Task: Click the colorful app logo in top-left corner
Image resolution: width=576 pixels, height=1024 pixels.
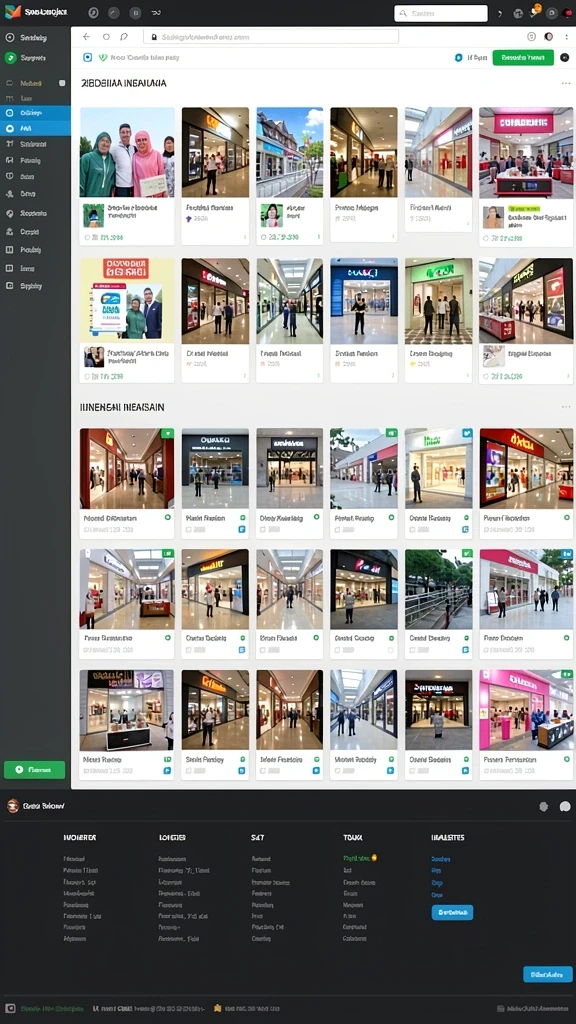Action: [x=13, y=12]
